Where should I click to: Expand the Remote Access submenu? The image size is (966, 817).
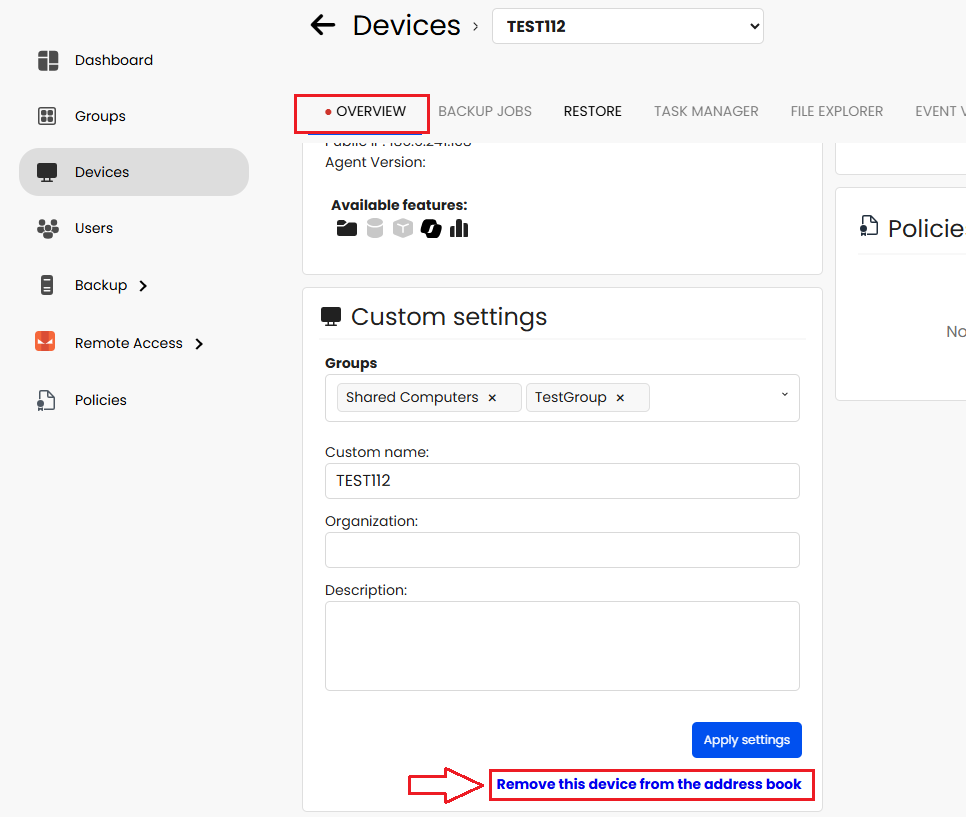tap(199, 344)
